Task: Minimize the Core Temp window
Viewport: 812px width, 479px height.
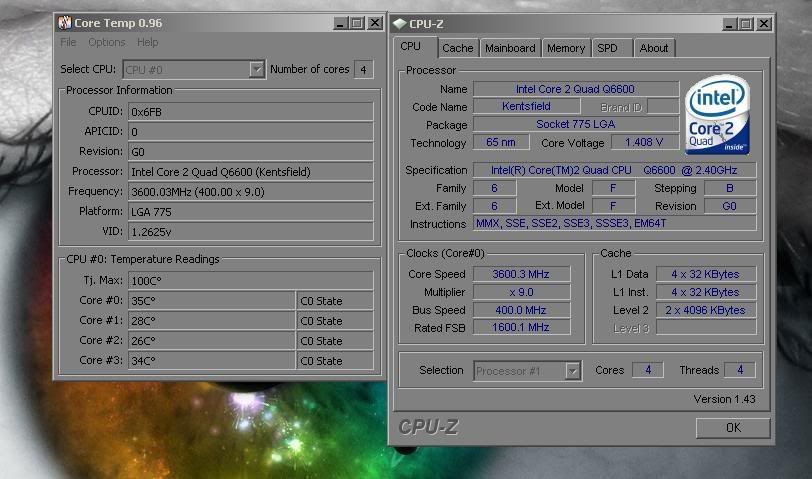Action: tap(338, 22)
